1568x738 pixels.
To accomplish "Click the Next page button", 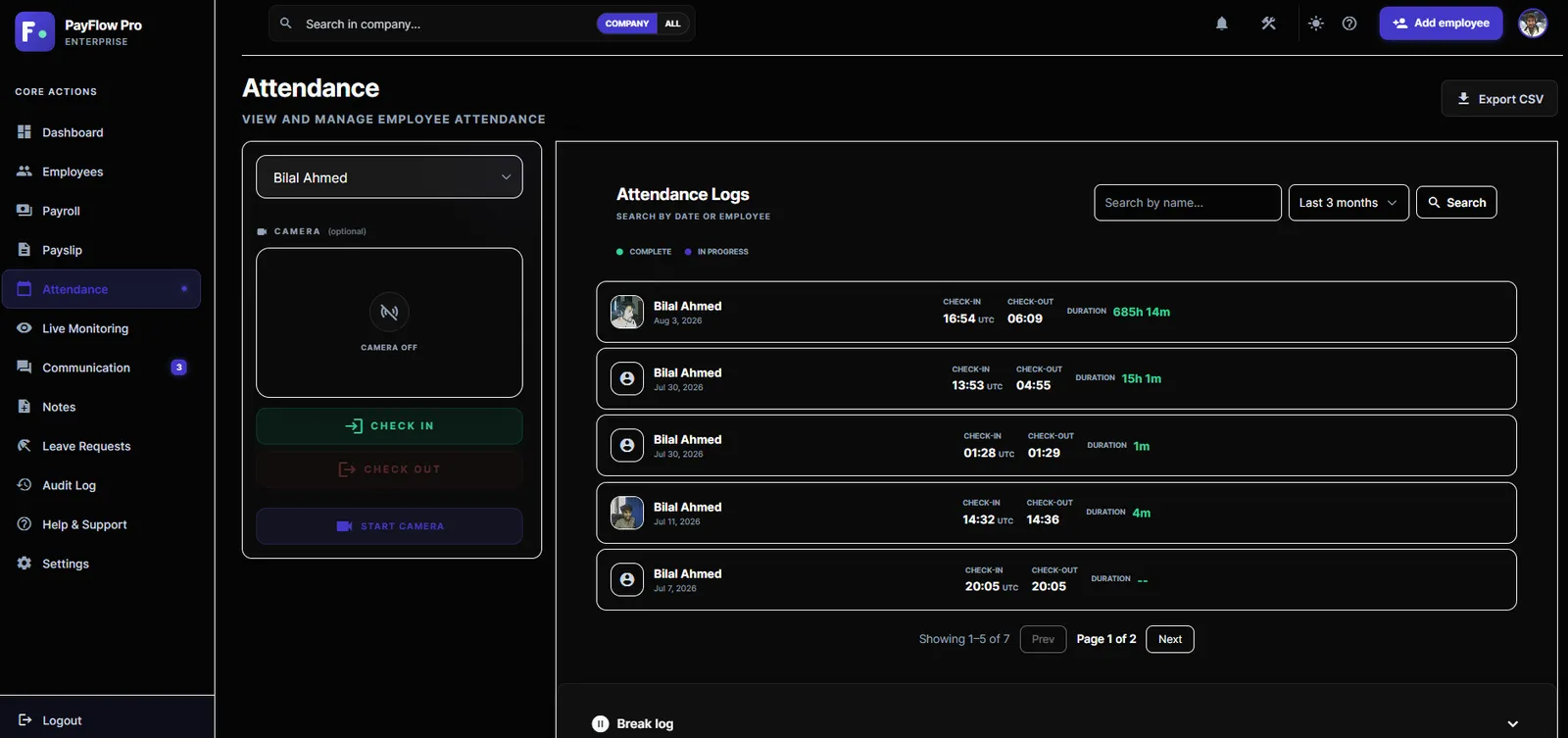I will [1170, 639].
